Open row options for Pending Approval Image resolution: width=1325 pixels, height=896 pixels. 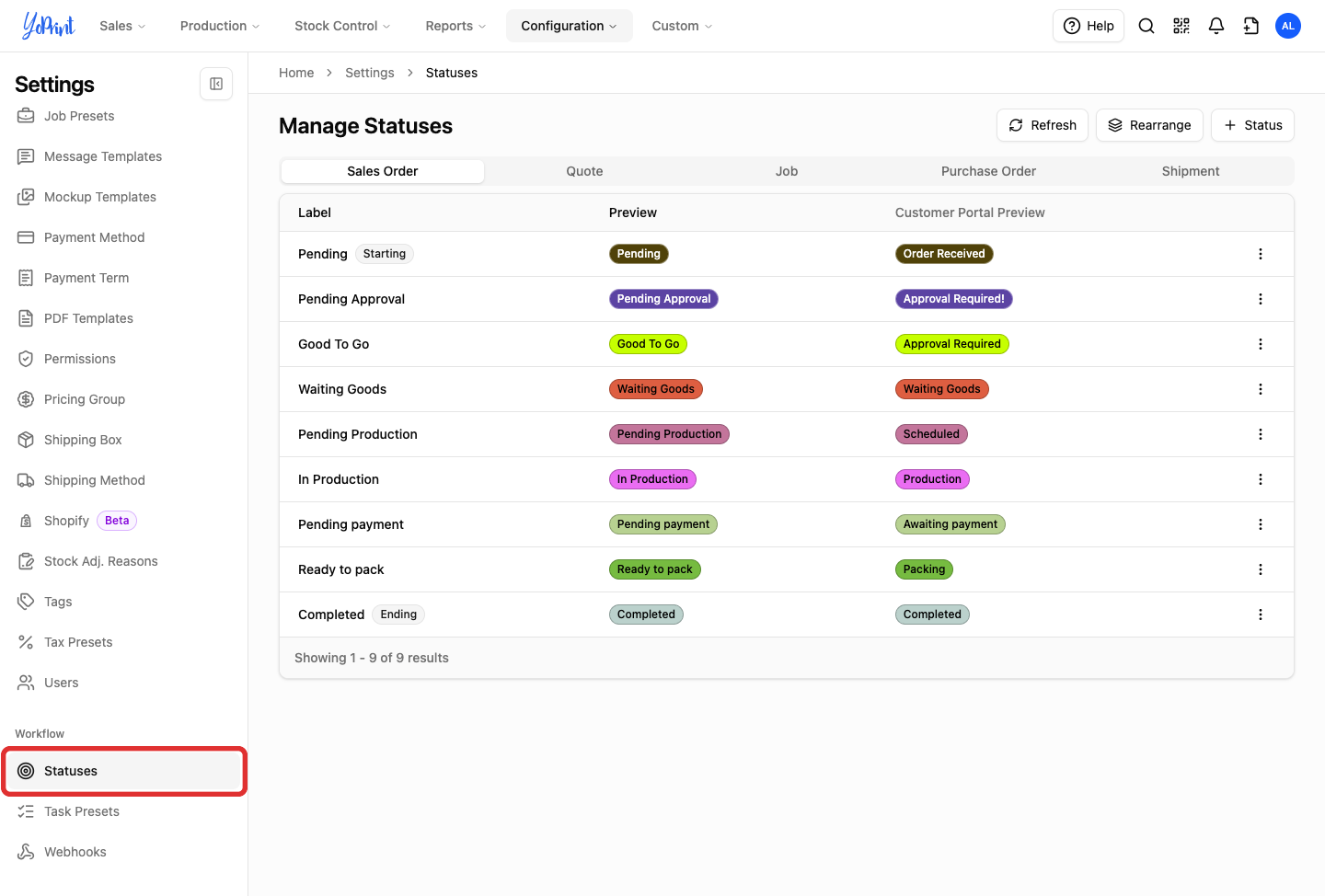[1261, 299]
